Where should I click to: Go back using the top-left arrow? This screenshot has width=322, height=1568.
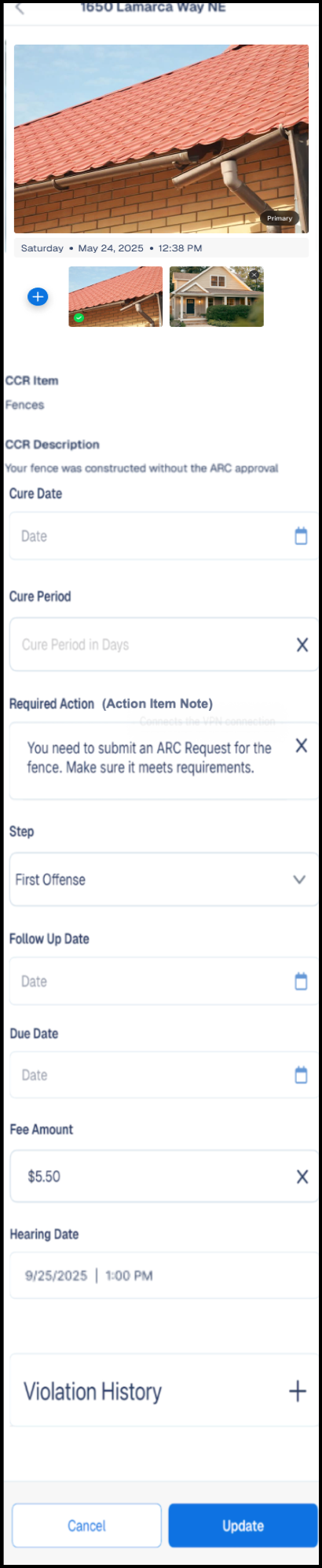tap(20, 9)
